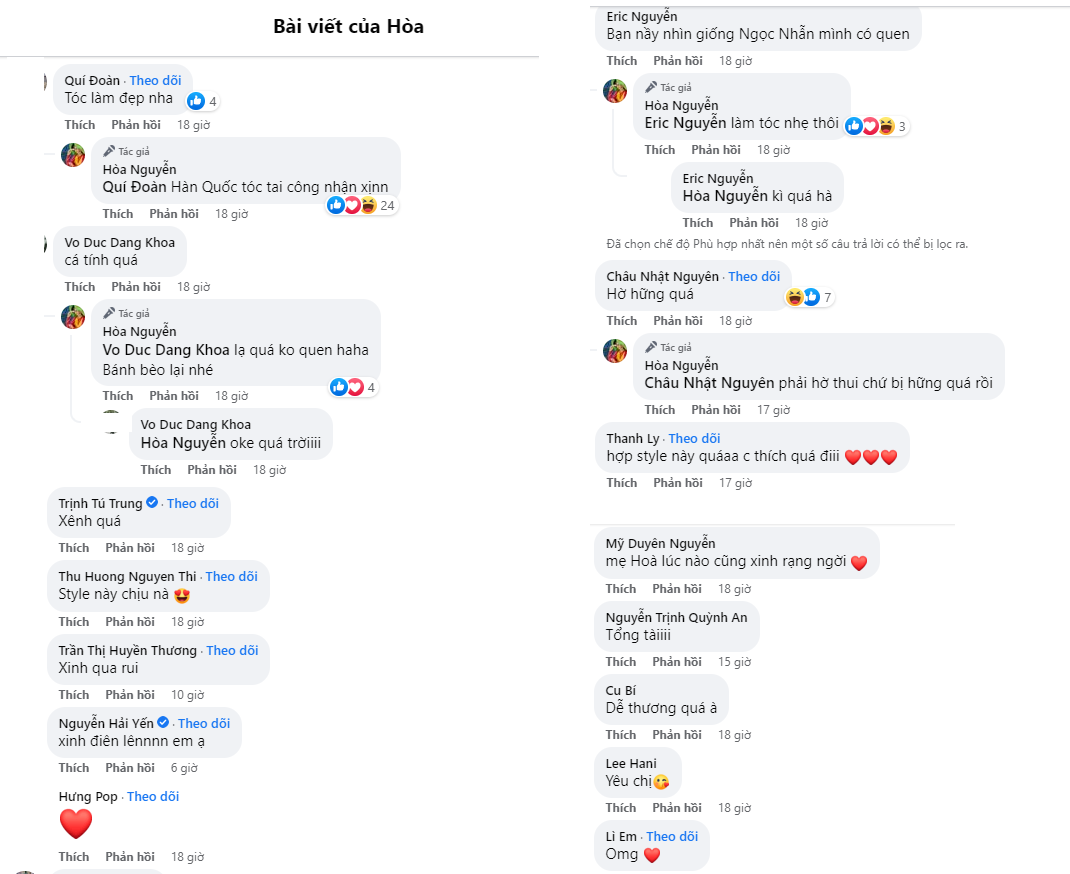Image resolution: width=1070 pixels, height=874 pixels.
Task: Click Thích under Mỹ Duyên Nguyễn's comment
Action: tap(621, 588)
